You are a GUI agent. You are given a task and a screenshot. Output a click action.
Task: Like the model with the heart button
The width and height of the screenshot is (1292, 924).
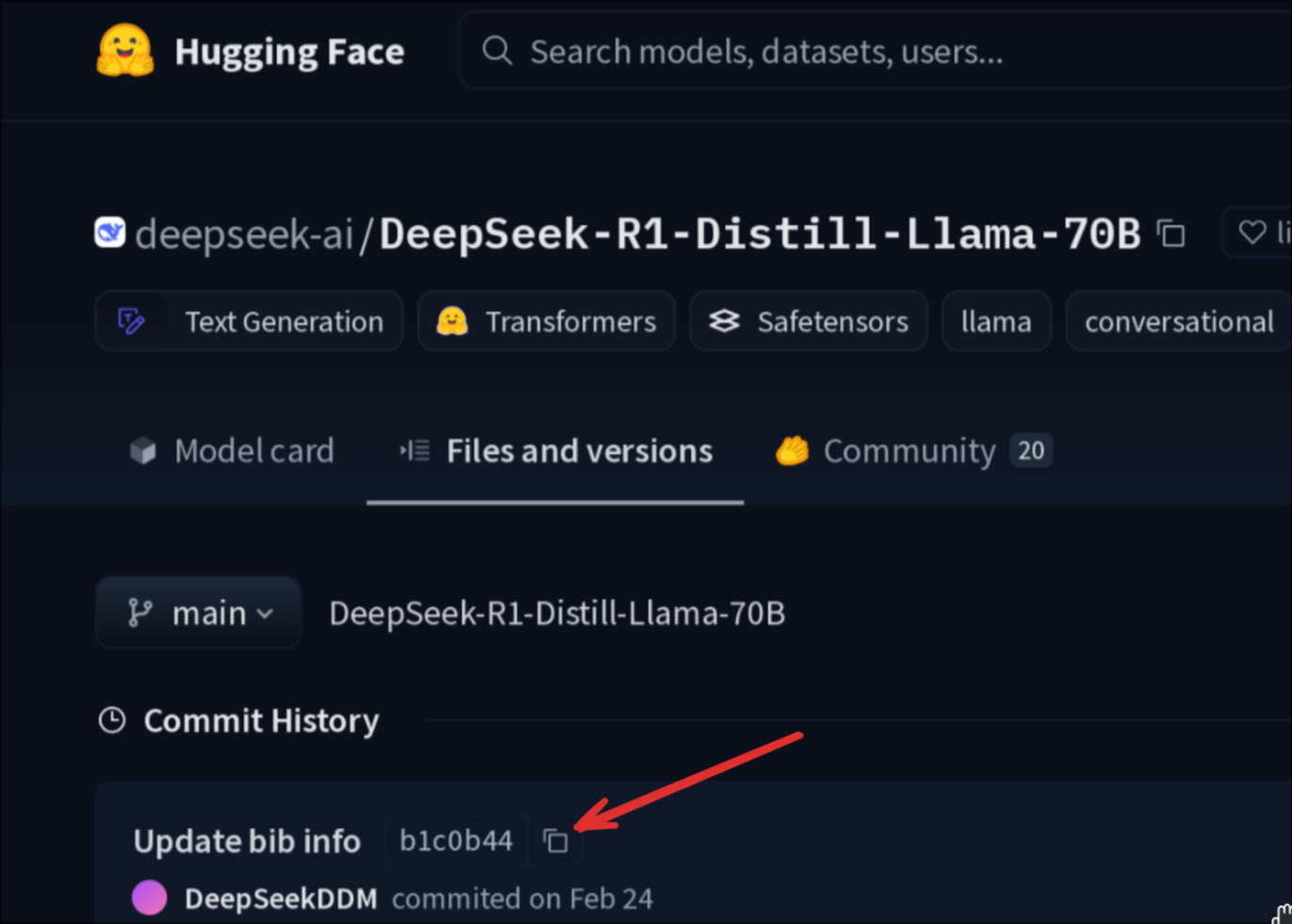point(1257,232)
